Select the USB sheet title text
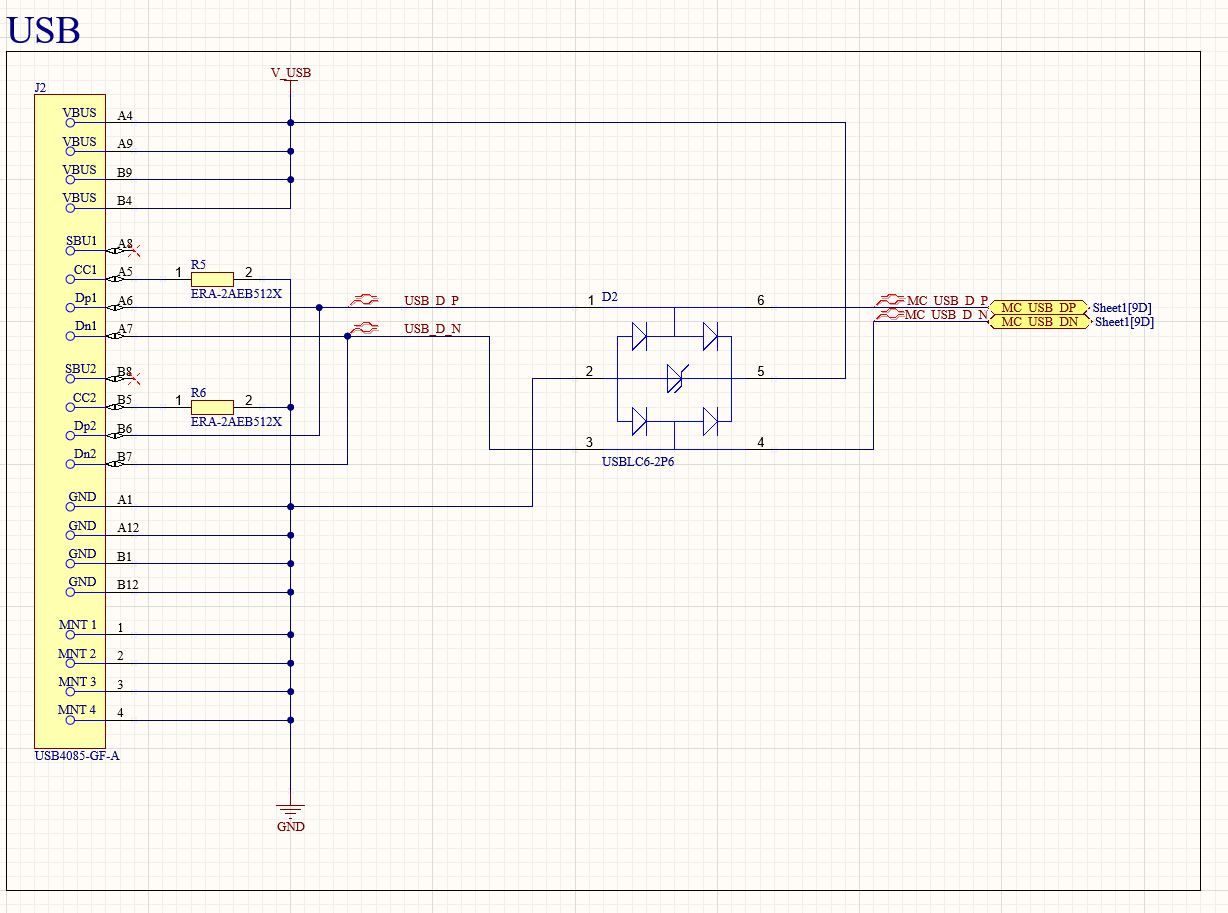 [x=43, y=29]
